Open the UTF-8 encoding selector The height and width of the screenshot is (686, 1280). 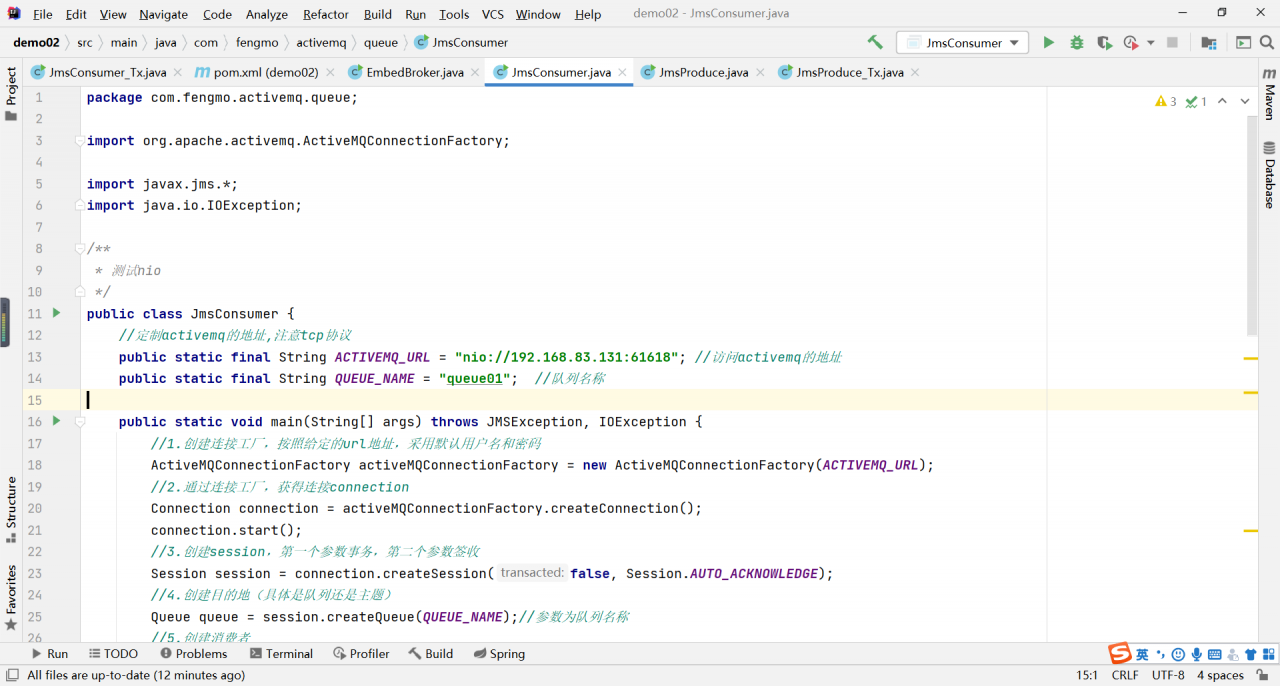click(x=1168, y=675)
